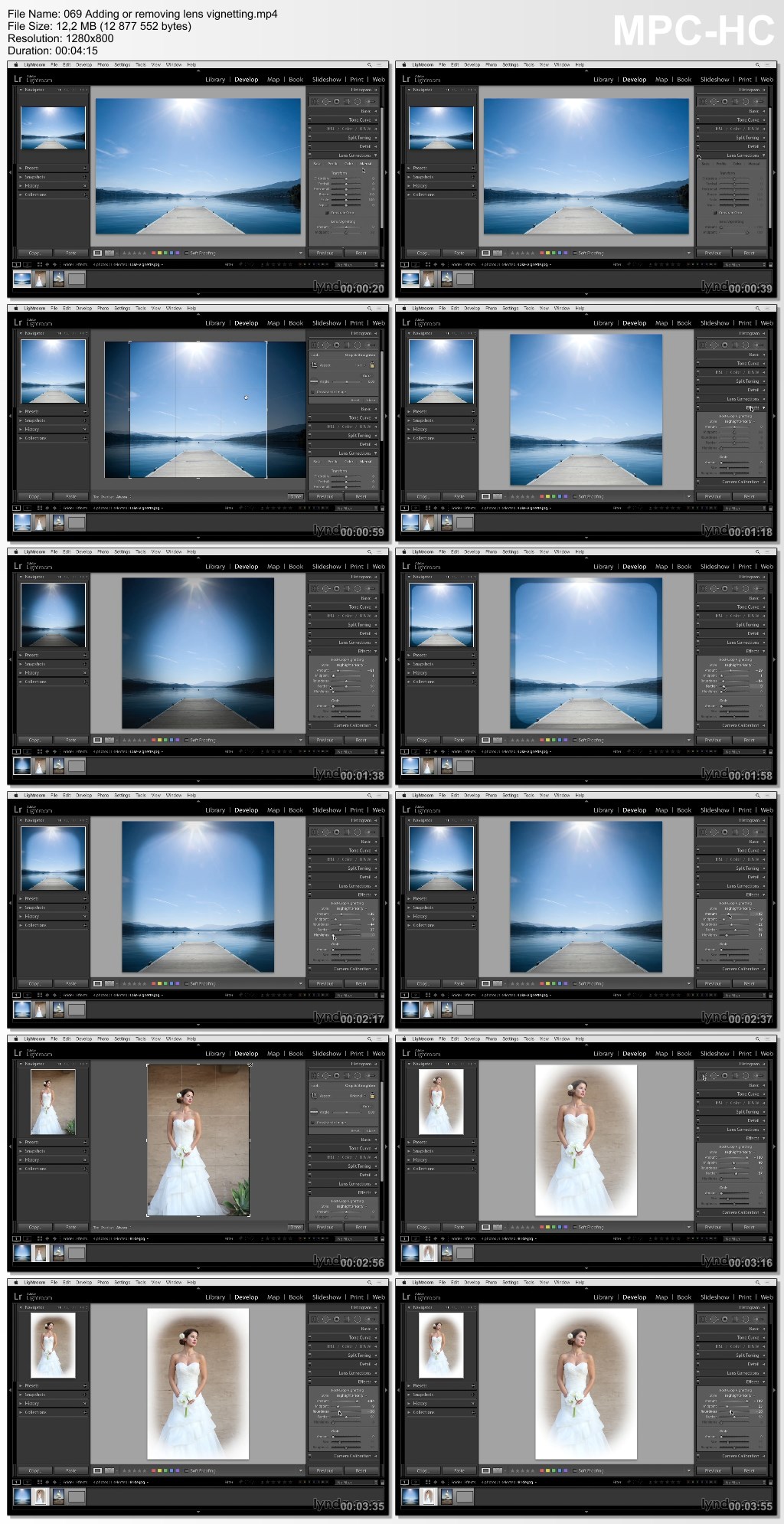Click red color label in 00:03:35 frame
Image resolution: width=784 pixels, height=1524 pixels.
tap(154, 1470)
